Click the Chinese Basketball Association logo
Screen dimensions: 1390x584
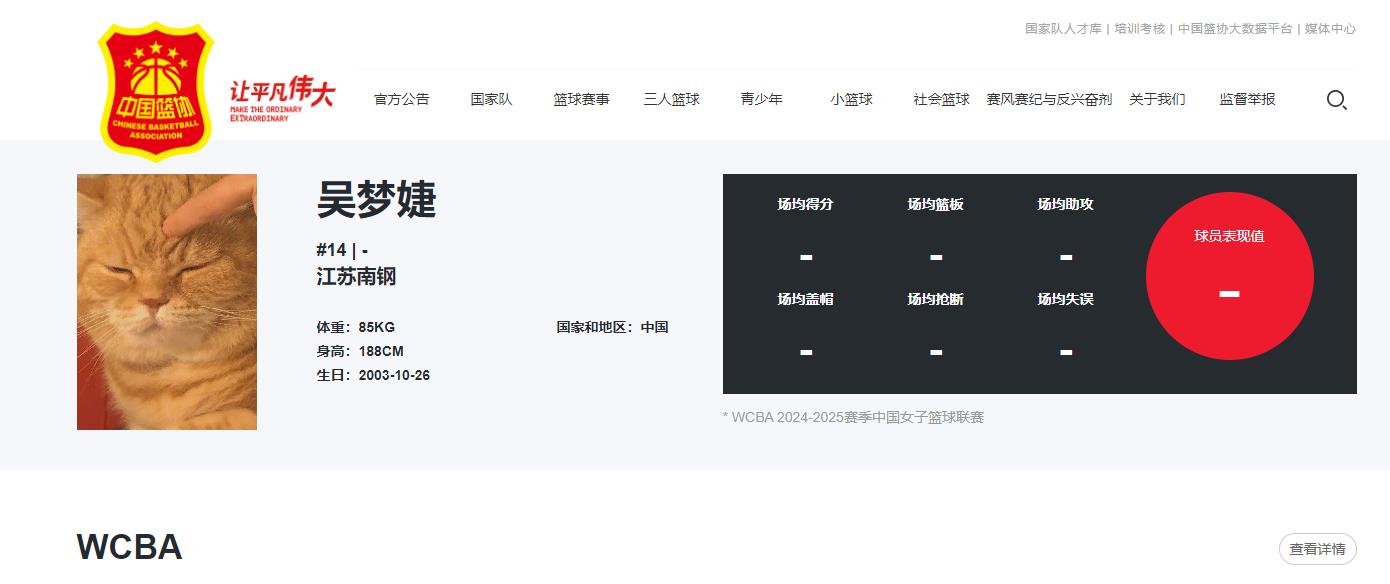point(155,92)
